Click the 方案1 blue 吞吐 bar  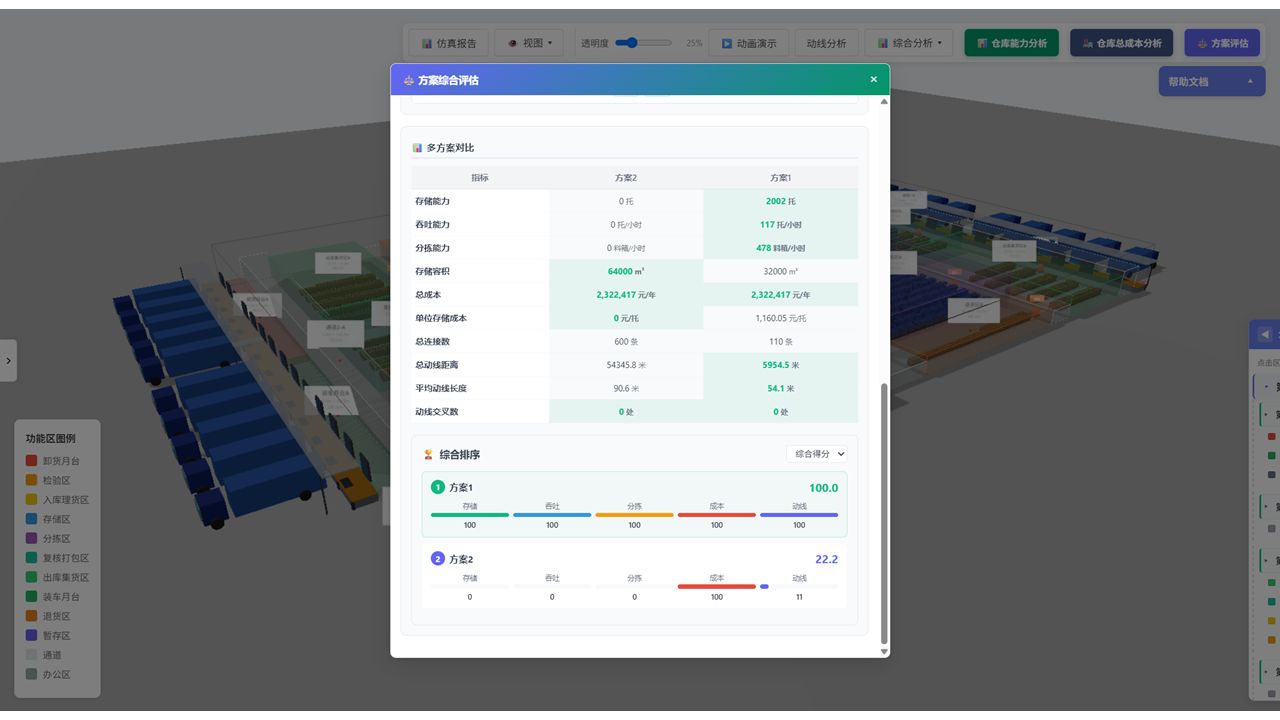552,515
